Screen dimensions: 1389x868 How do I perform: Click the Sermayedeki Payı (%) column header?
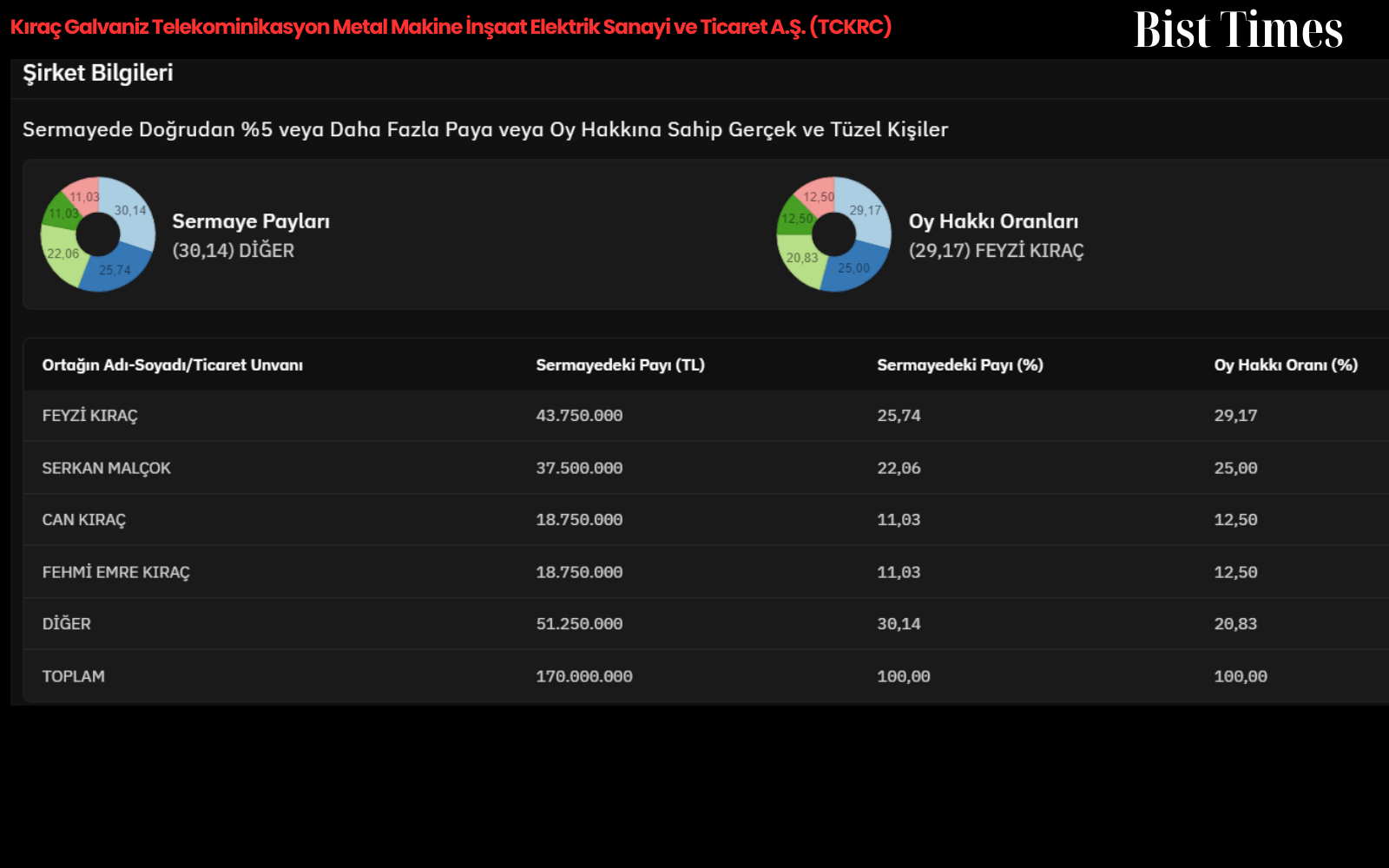click(x=960, y=365)
